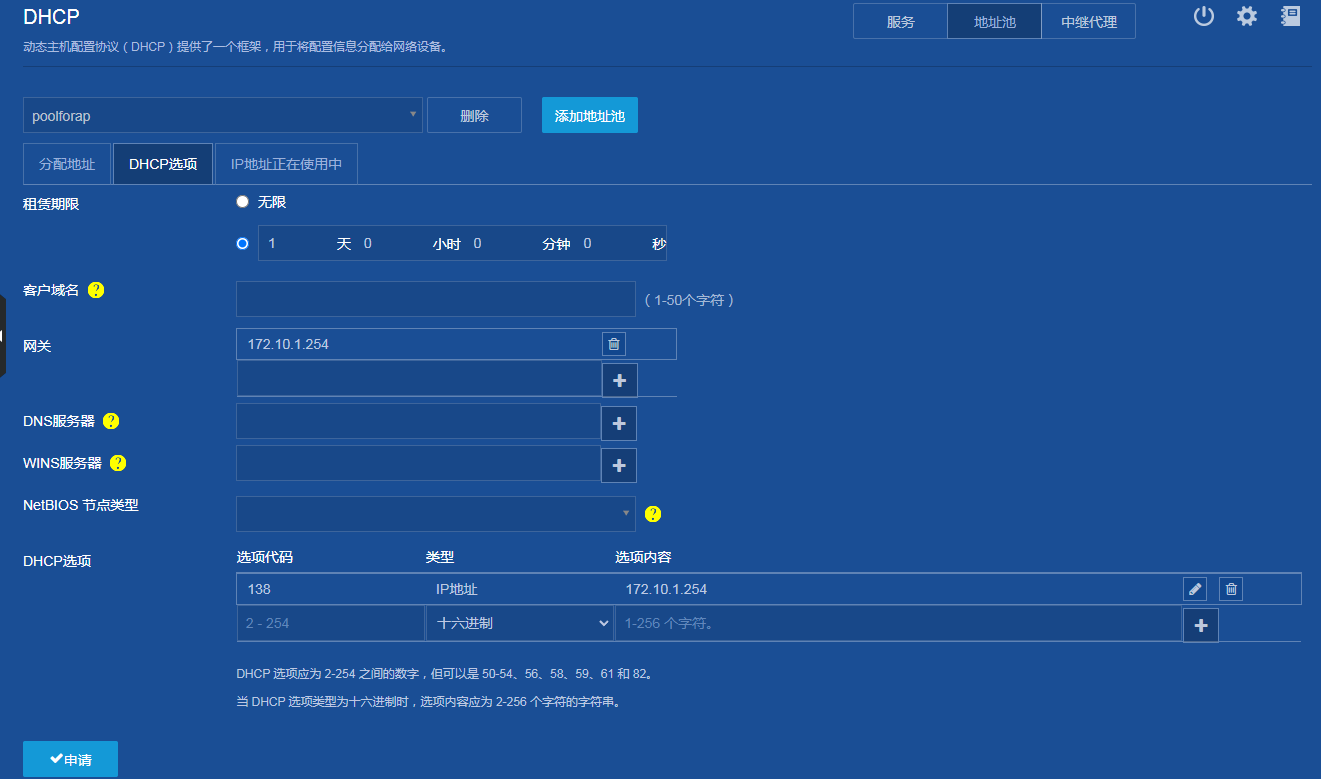Open the poolforap address pool dropdown
1321x779 pixels.
click(222, 115)
